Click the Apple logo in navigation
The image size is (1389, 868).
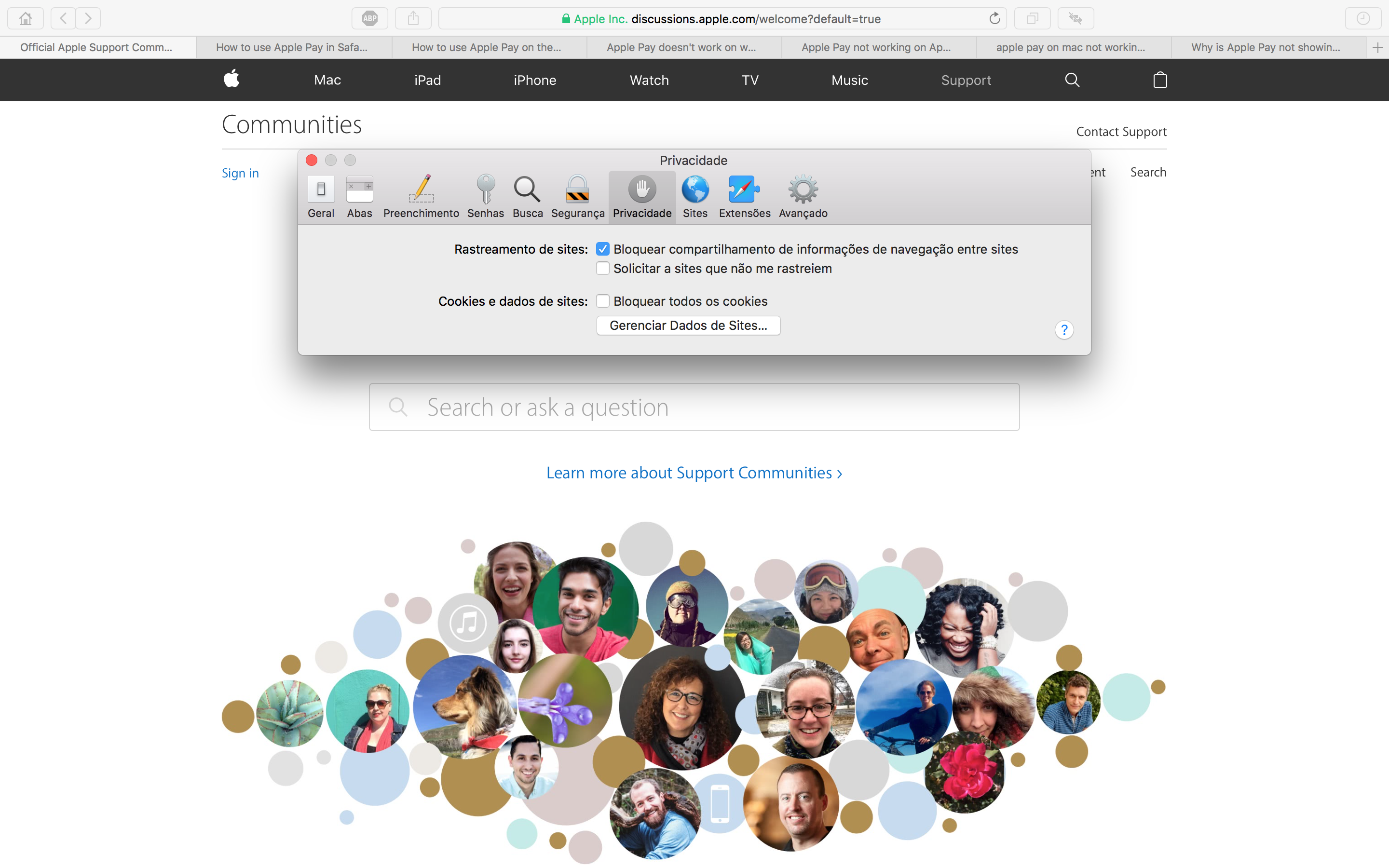tap(231, 79)
